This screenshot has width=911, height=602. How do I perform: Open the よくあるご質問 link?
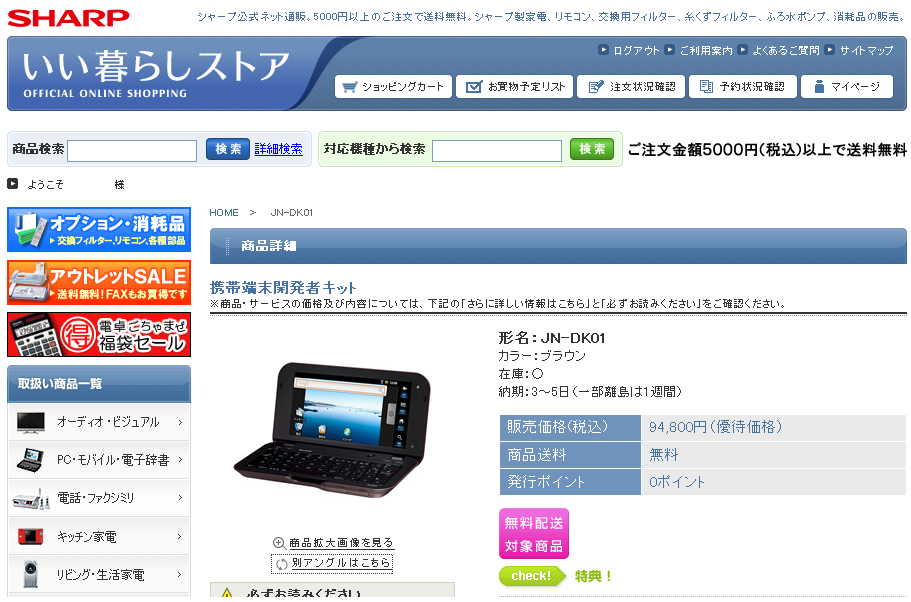pos(786,51)
